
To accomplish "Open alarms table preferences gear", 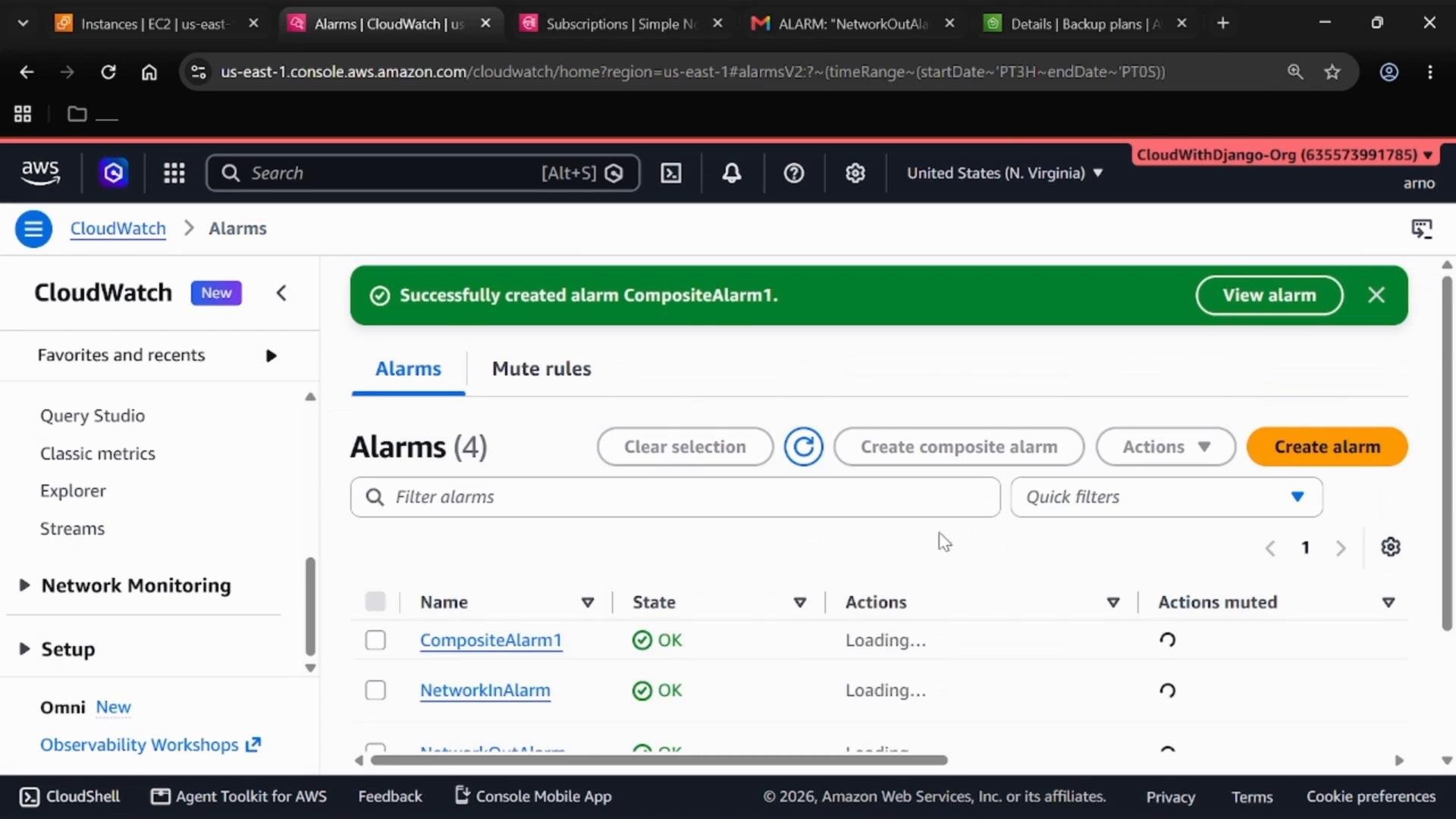I will [1391, 547].
